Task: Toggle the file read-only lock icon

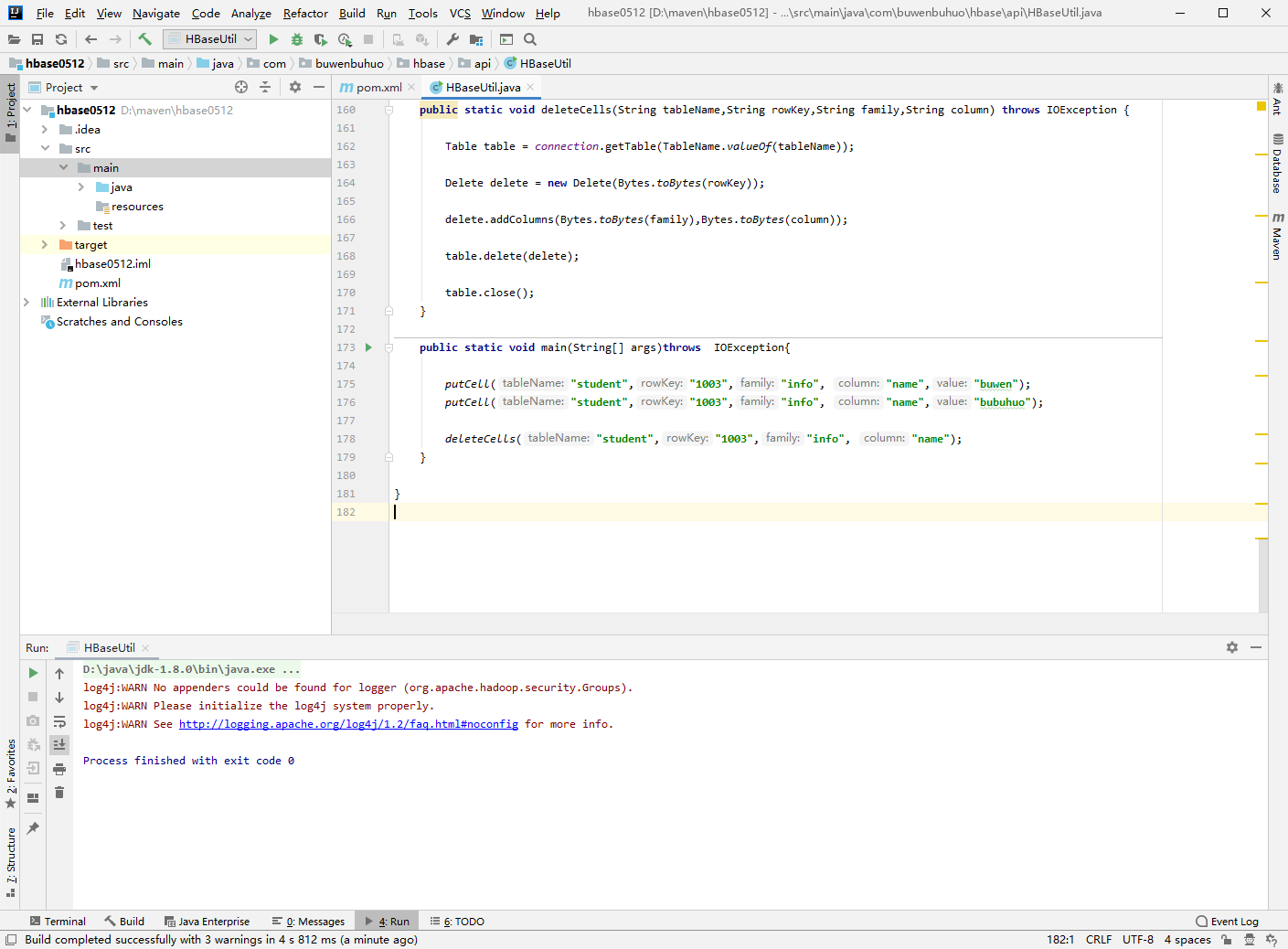Action: (1226, 939)
